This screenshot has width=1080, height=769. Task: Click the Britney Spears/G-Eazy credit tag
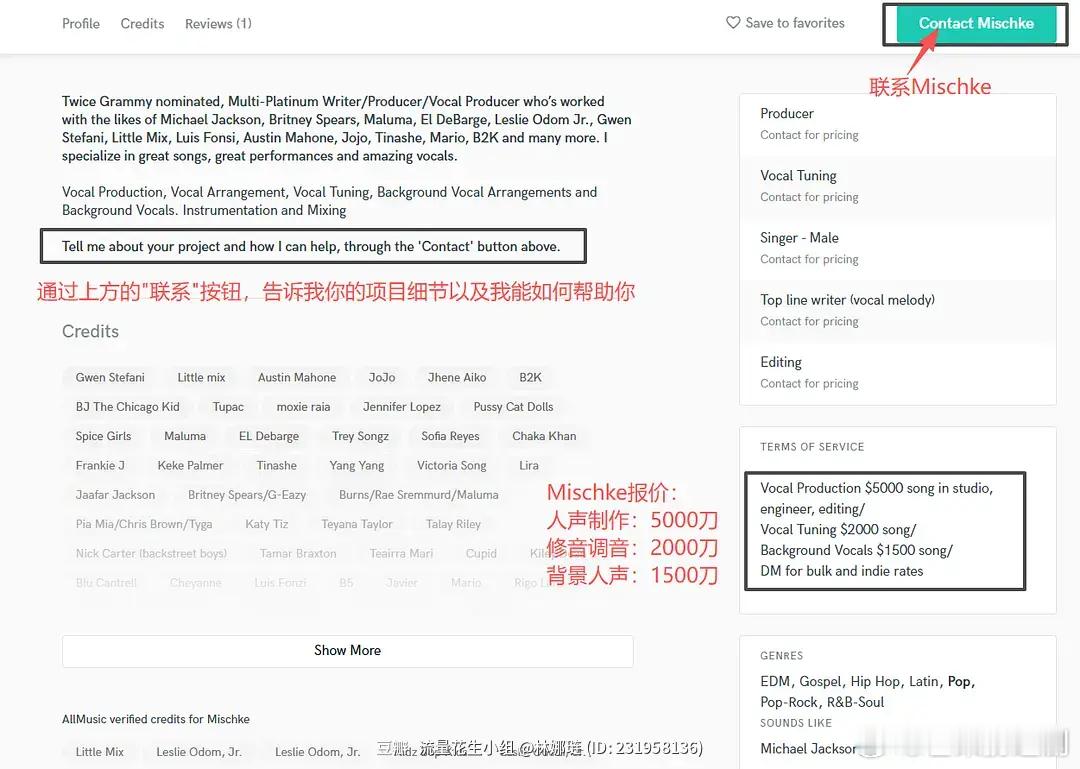pos(247,495)
